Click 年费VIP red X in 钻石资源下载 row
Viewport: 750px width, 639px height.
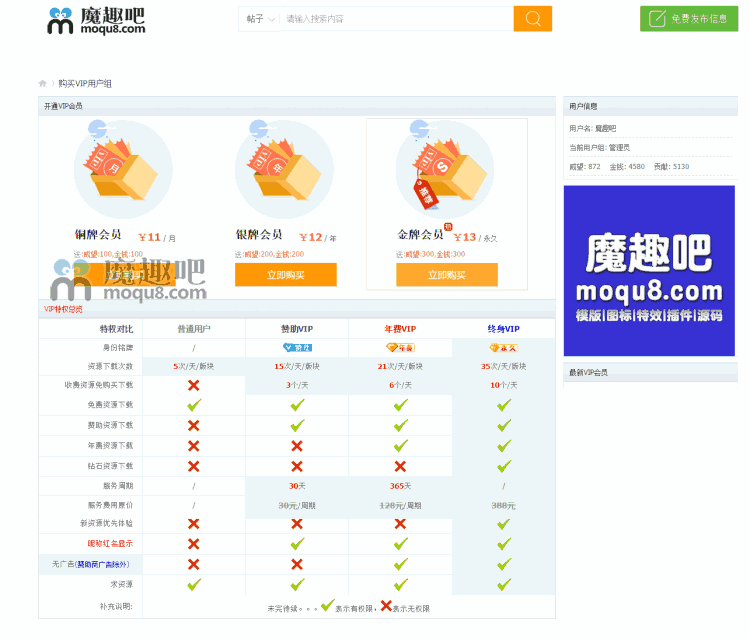pos(400,466)
